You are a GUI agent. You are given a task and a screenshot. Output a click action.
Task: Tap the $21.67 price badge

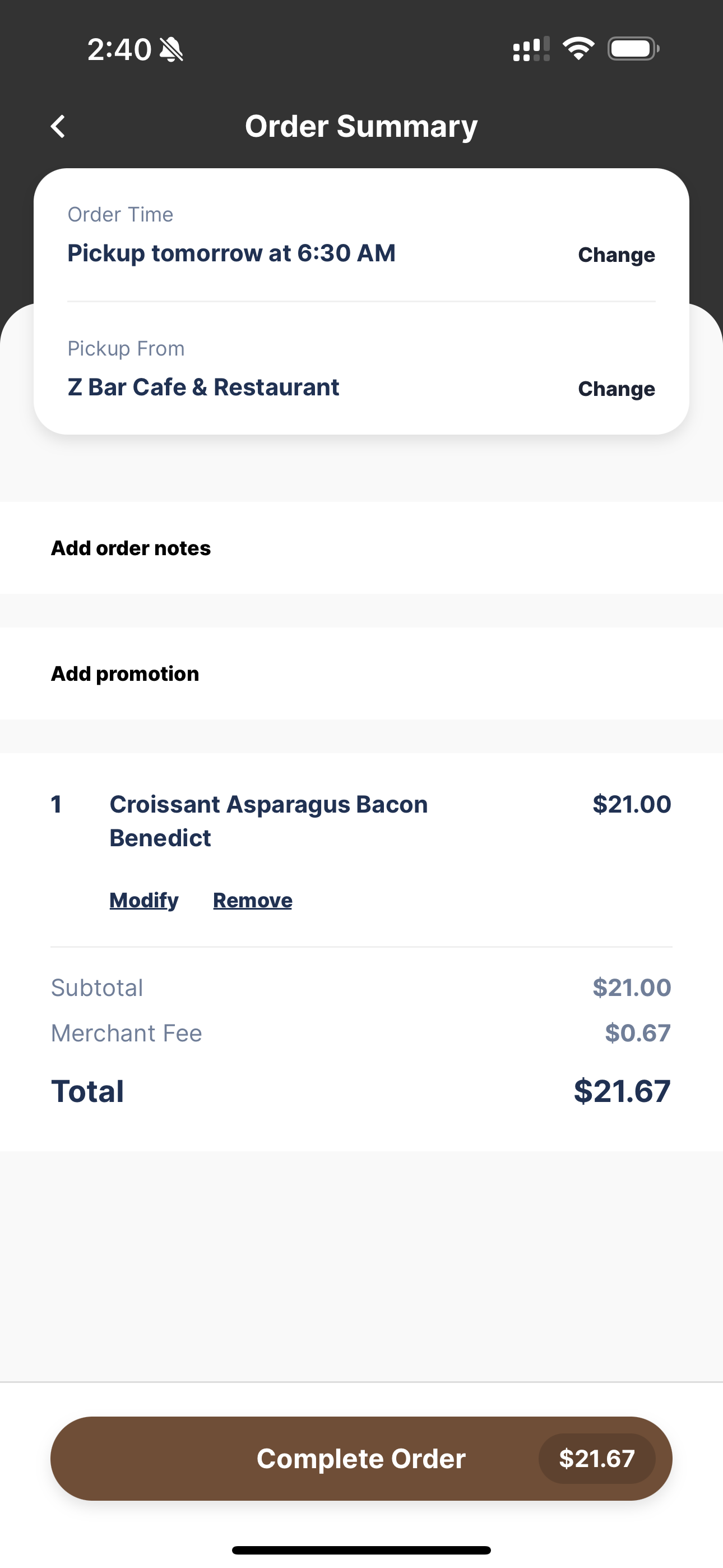[597, 1459]
